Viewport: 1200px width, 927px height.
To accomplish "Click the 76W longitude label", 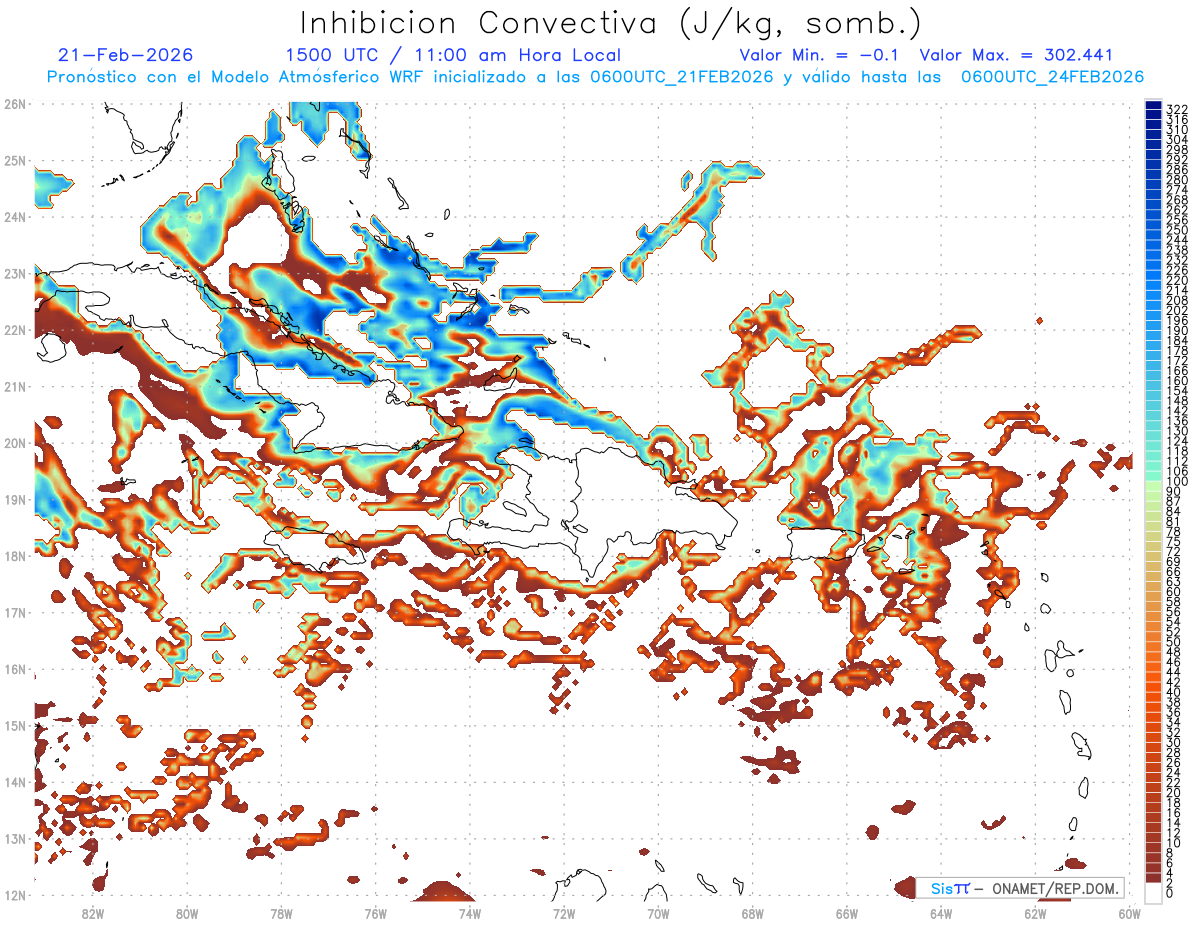I will (x=375, y=912).
